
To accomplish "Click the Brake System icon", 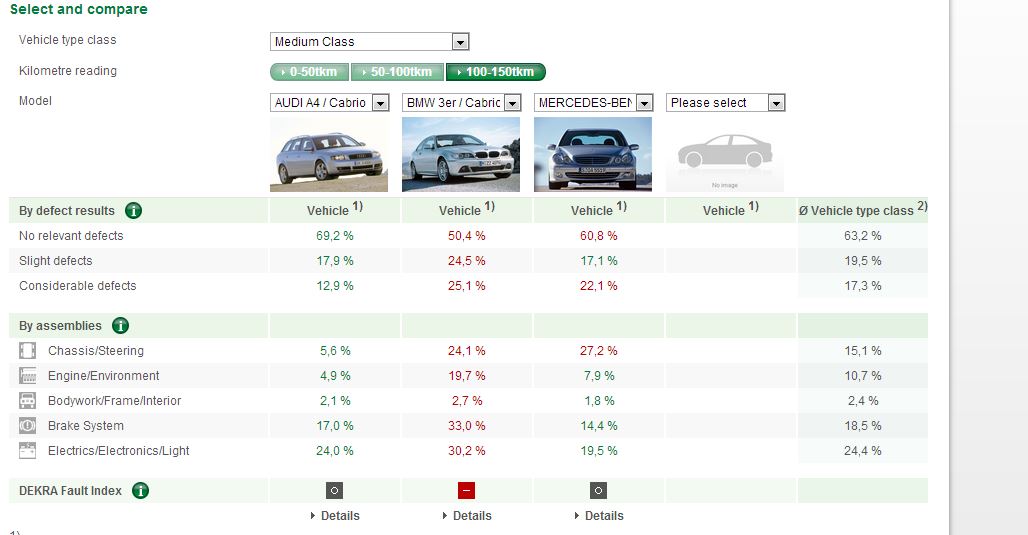I will 28,426.
